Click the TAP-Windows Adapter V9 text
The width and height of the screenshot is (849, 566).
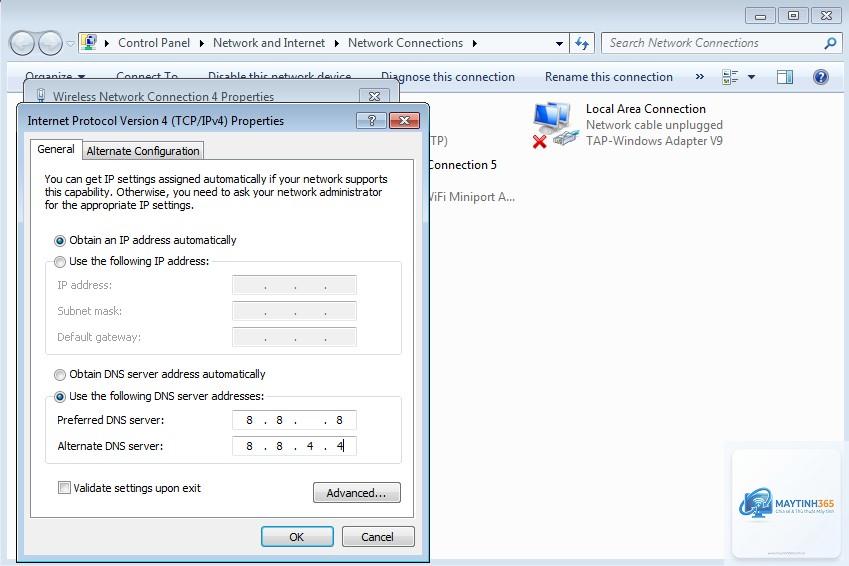[654, 141]
